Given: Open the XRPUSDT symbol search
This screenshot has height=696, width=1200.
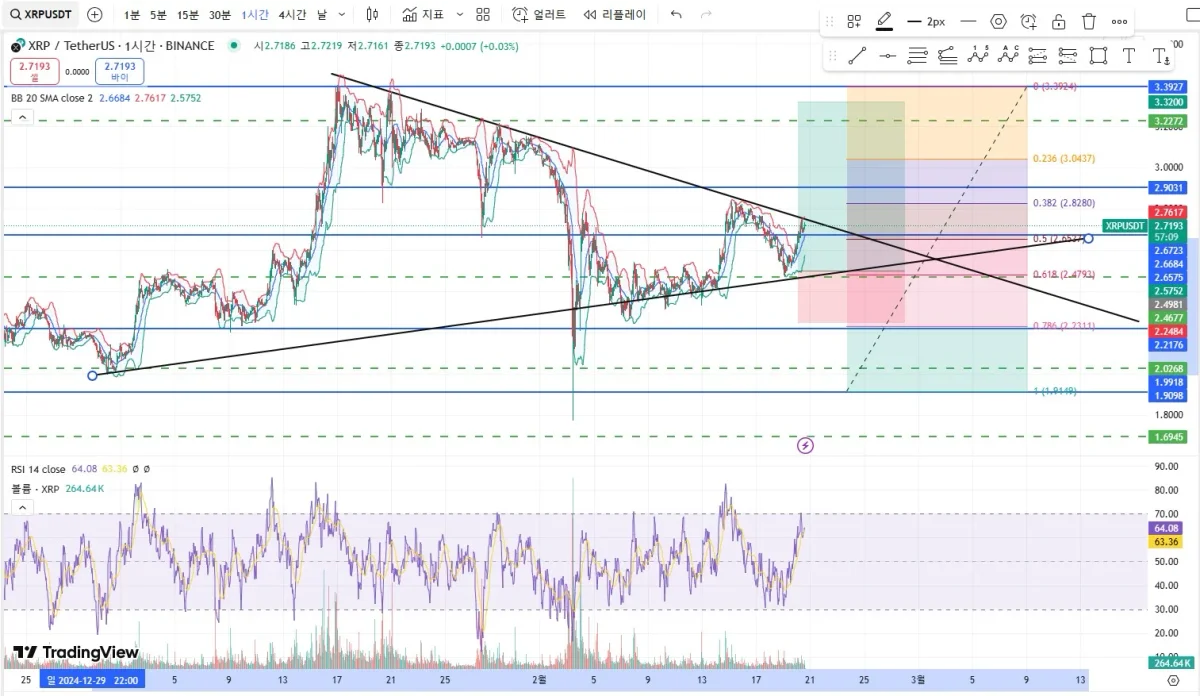Looking at the screenshot, I should click(x=40, y=15).
